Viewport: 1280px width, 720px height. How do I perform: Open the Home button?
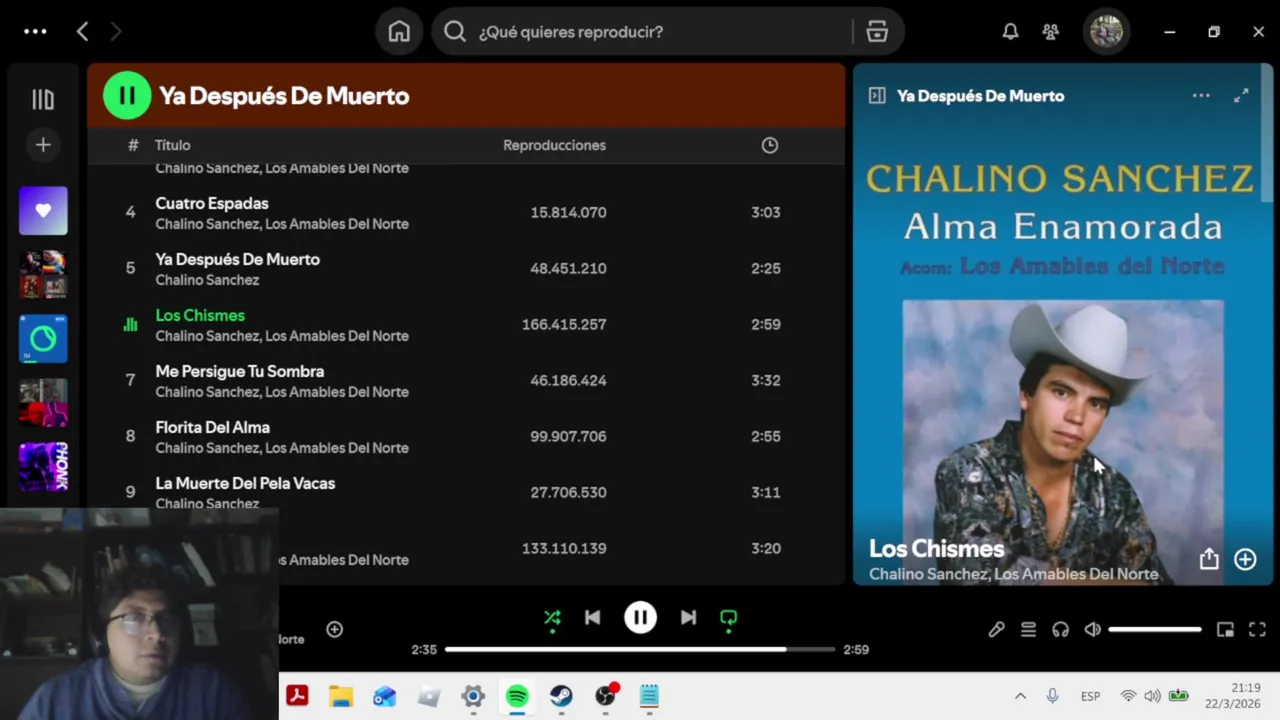point(399,32)
